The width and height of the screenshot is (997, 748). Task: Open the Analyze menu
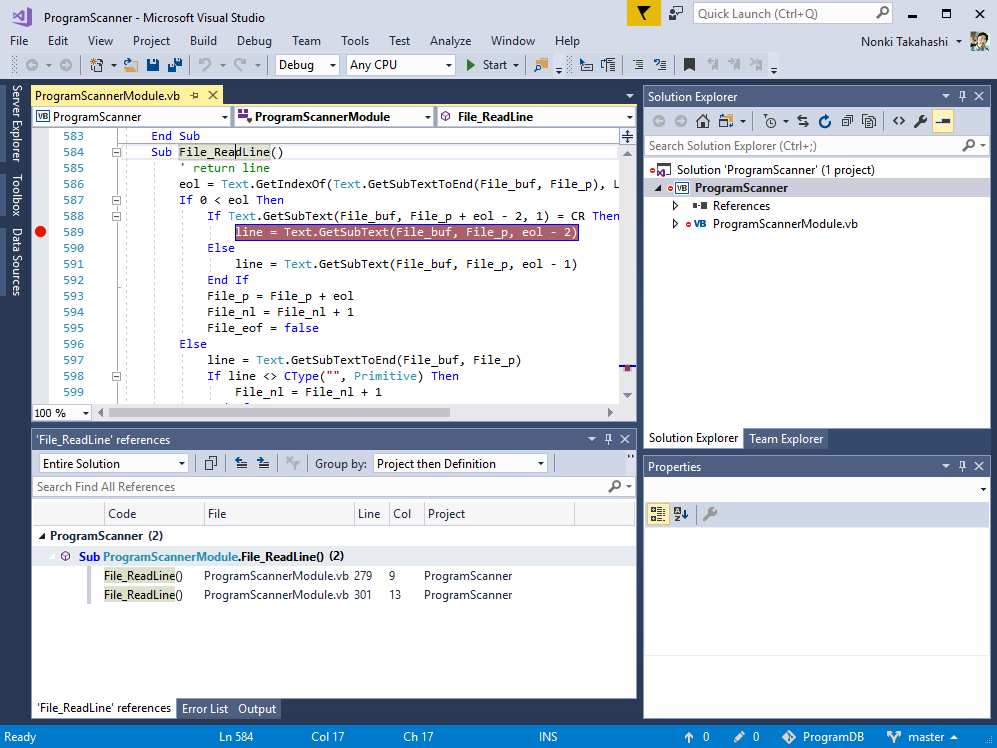(x=450, y=41)
